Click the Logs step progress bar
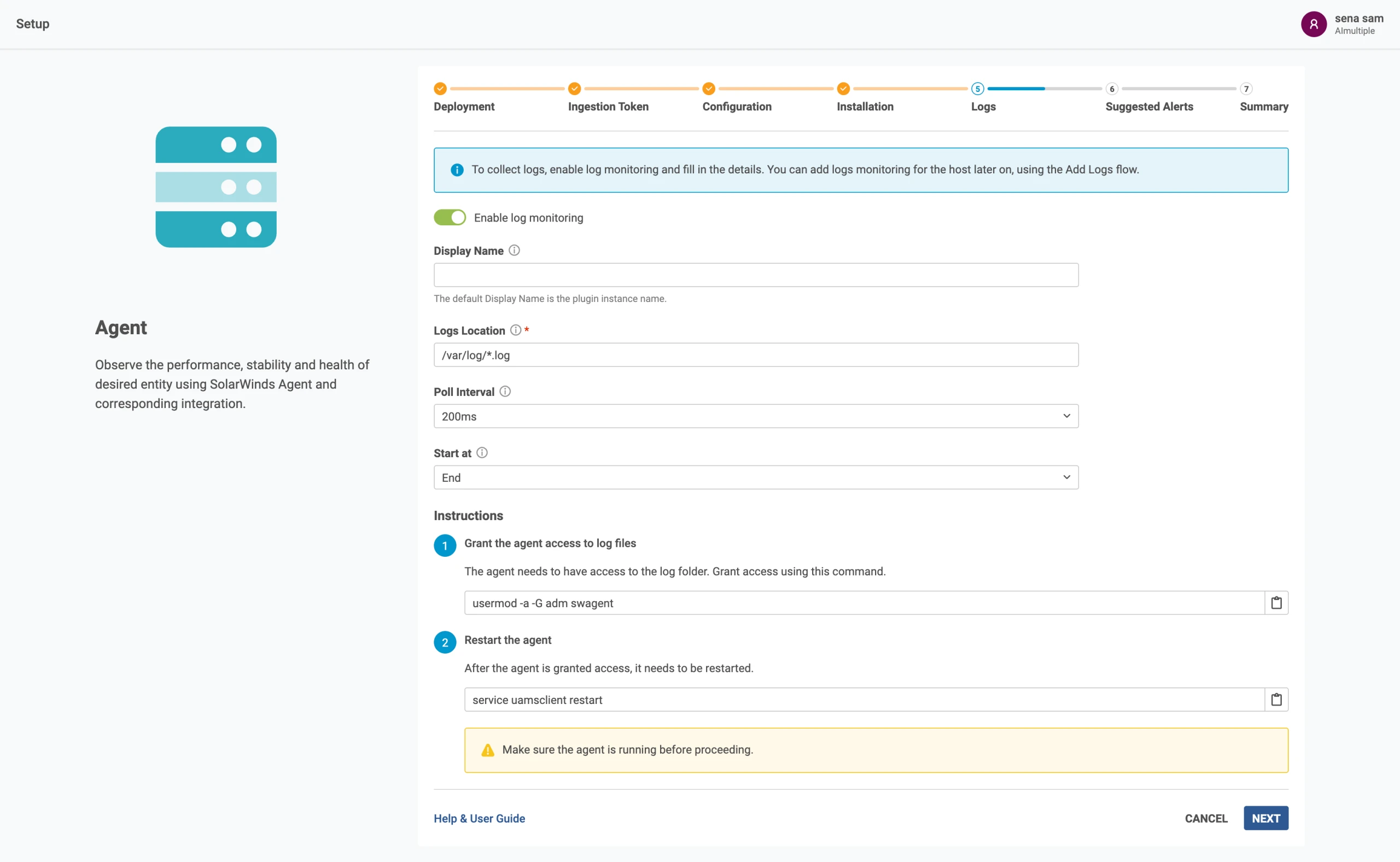This screenshot has height=862, width=1400. click(x=1045, y=89)
